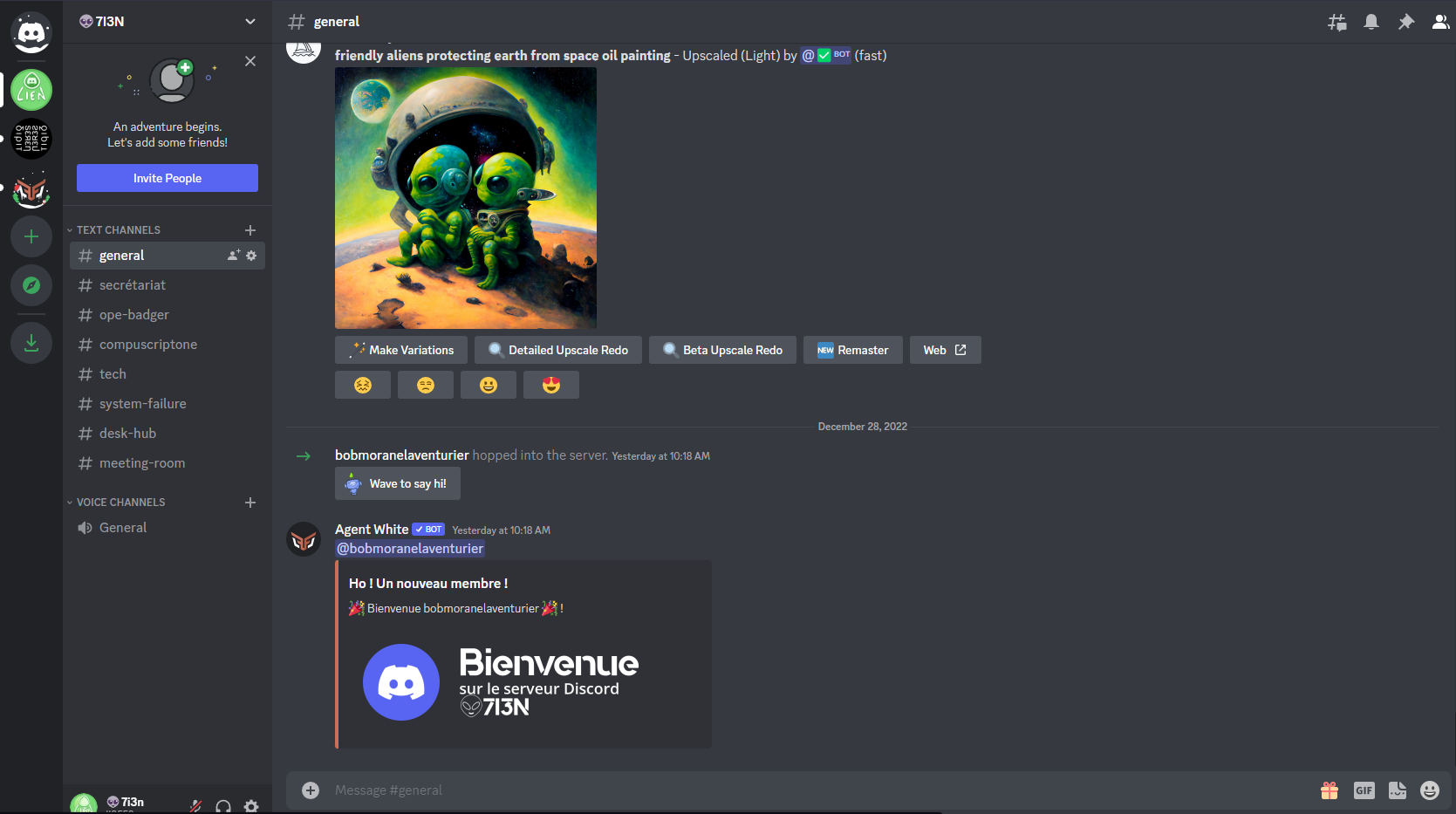The image size is (1456, 814).
Task: Click the Explore Discoverable Servers compass icon
Action: pyautogui.click(x=31, y=285)
